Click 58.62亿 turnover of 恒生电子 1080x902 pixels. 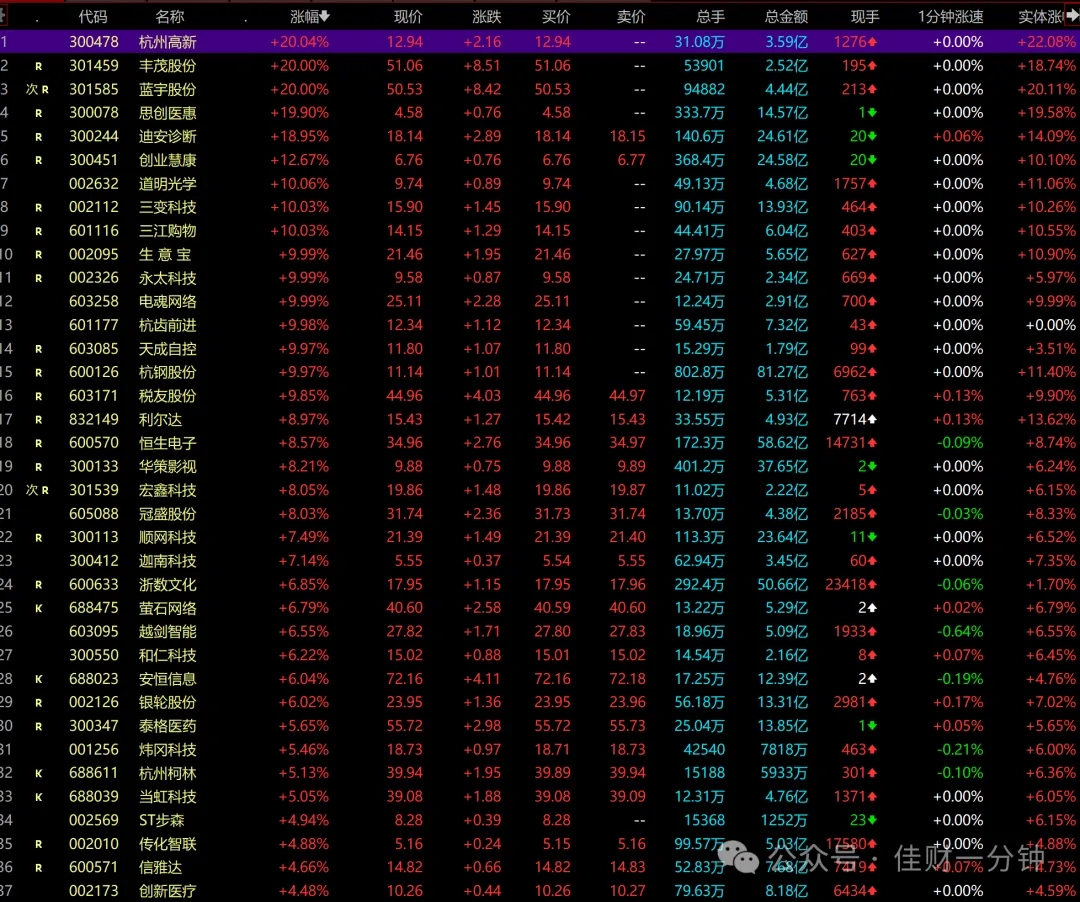(782, 443)
